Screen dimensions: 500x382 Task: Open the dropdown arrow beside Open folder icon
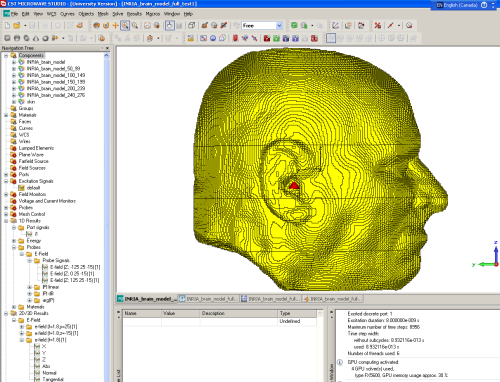point(25,25)
